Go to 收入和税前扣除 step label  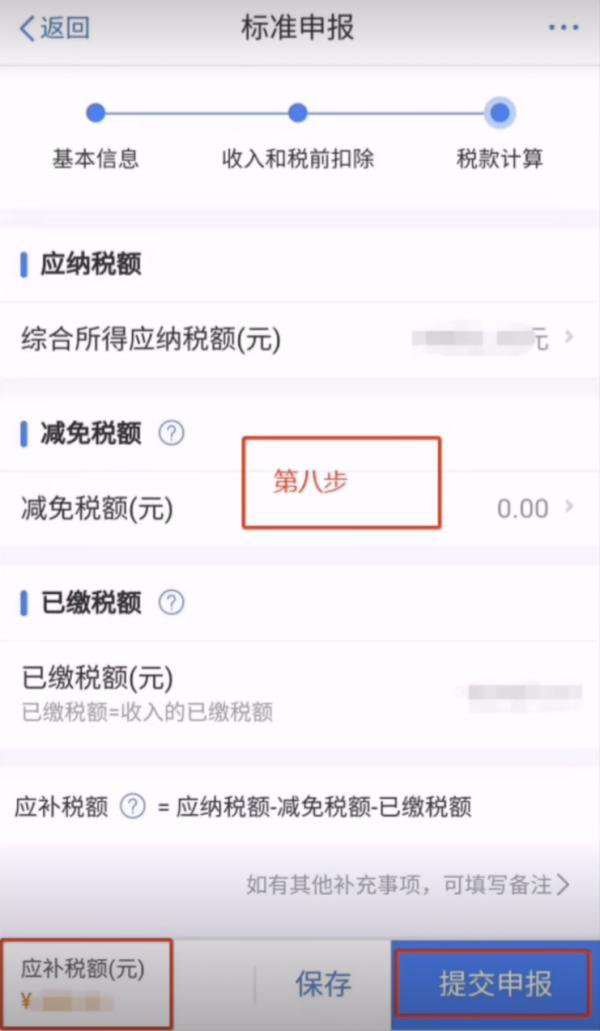(298, 160)
